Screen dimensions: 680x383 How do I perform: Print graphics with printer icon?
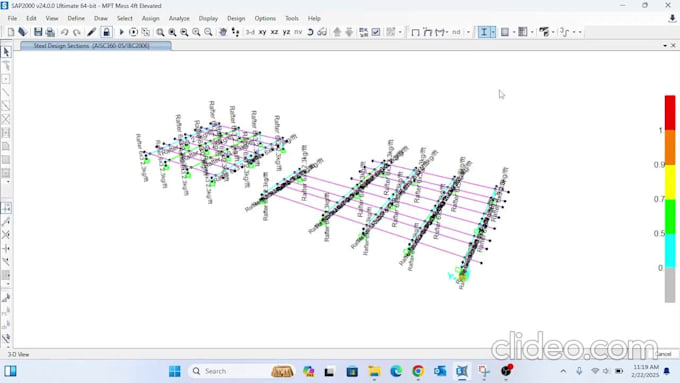pyautogui.click(x=50, y=32)
